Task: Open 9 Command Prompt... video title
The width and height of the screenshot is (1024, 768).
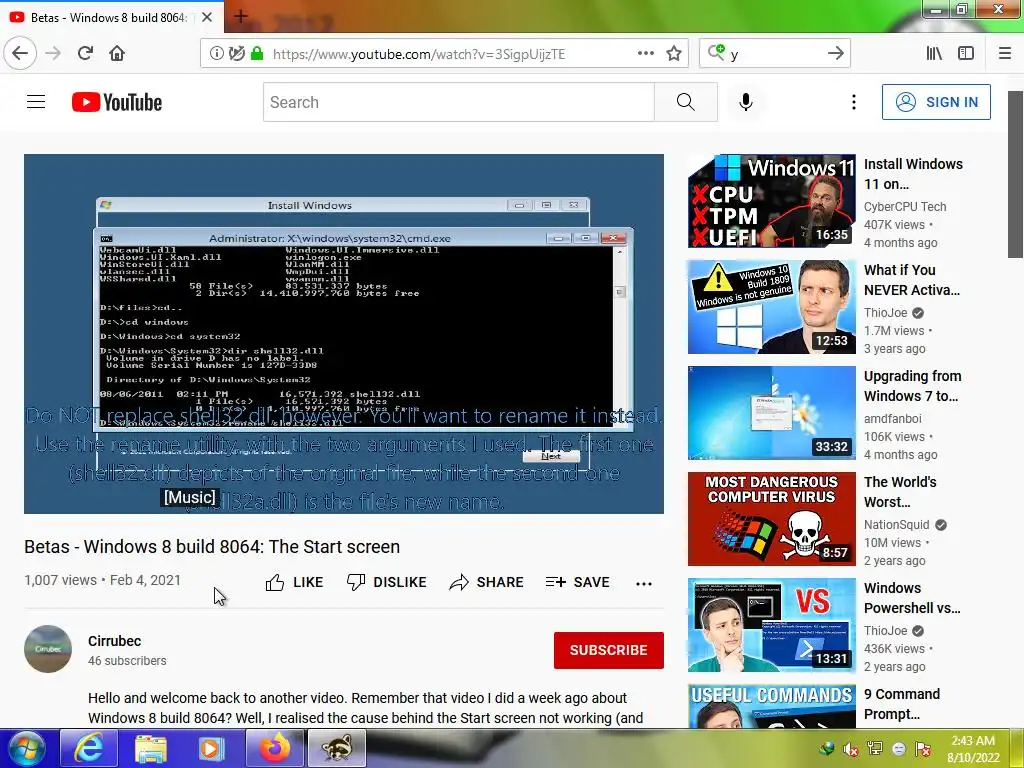Action: coord(902,704)
